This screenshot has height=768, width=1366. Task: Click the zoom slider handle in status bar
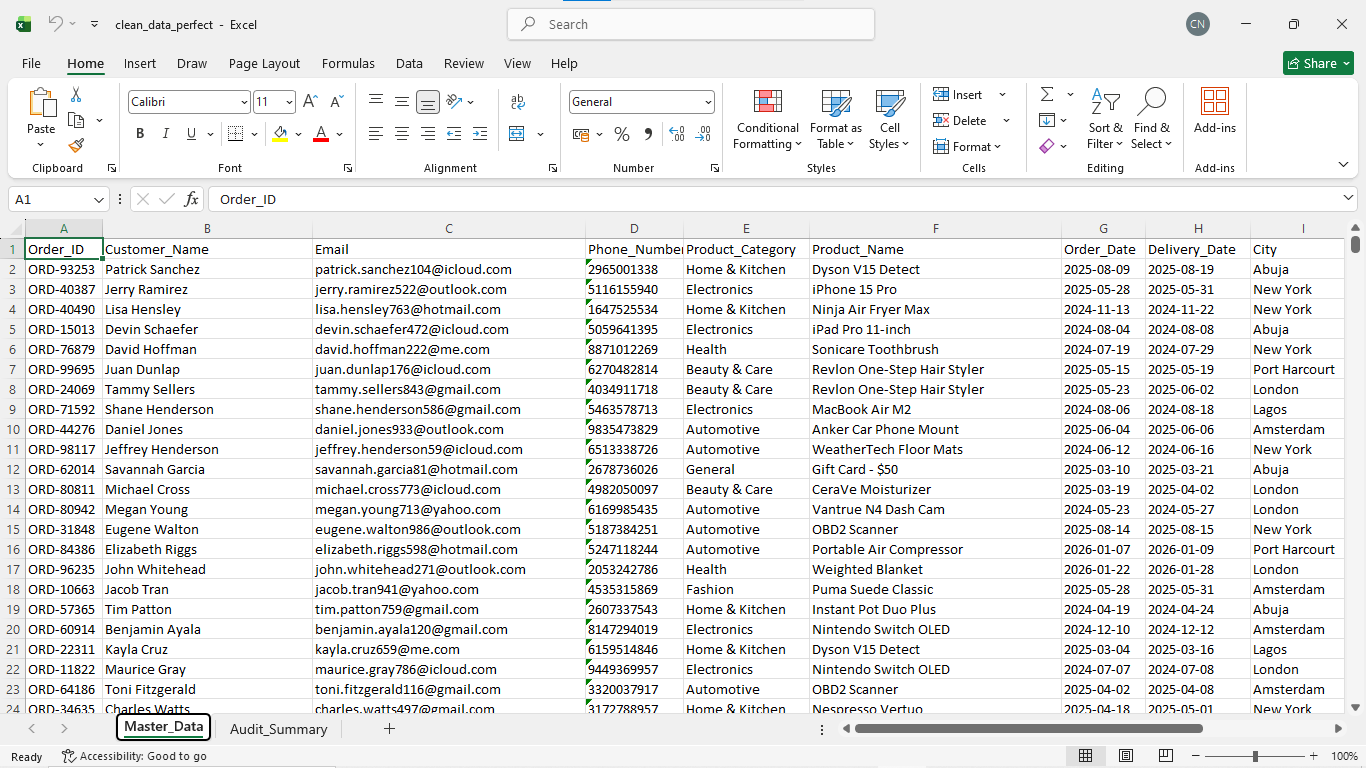tap(1257, 756)
